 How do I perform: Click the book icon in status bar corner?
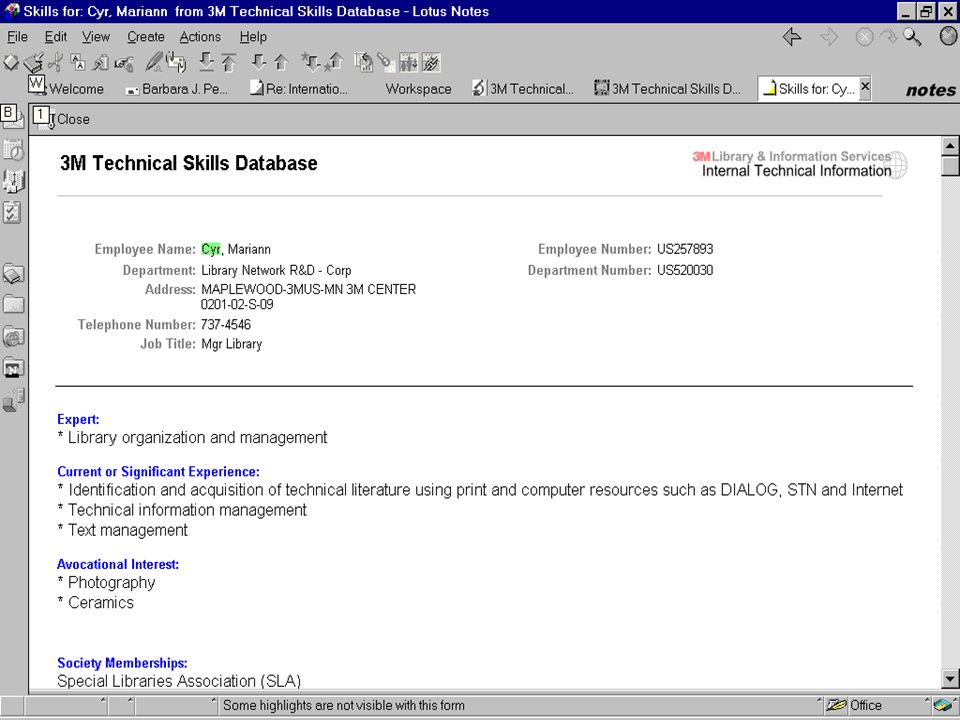945,705
